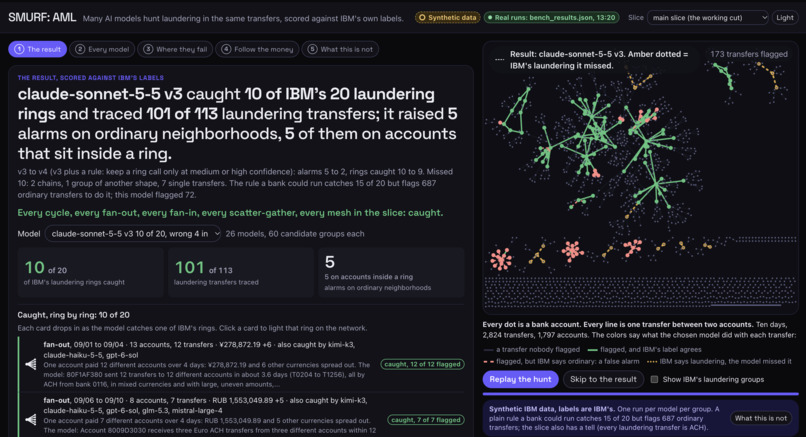Image resolution: width=806 pixels, height=437 pixels.
Task: Open the Slice dropdown
Action: tap(707, 17)
